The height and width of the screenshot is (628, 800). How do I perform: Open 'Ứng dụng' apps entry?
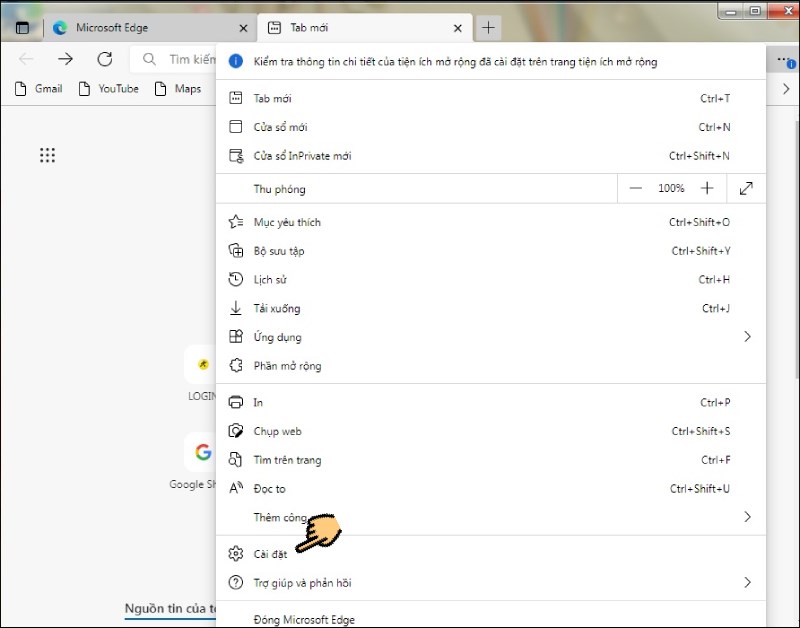click(x=491, y=337)
